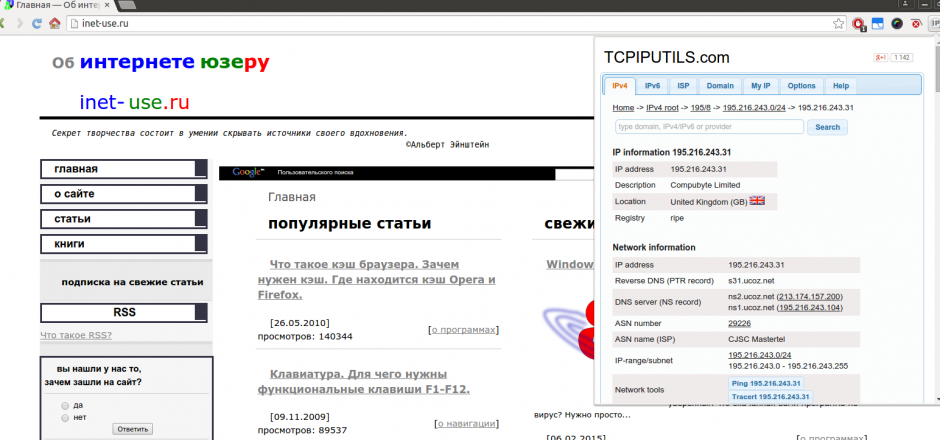Viewport: 940px width, 440px height.
Task: Click the red X extension icon
Action: coord(915,24)
